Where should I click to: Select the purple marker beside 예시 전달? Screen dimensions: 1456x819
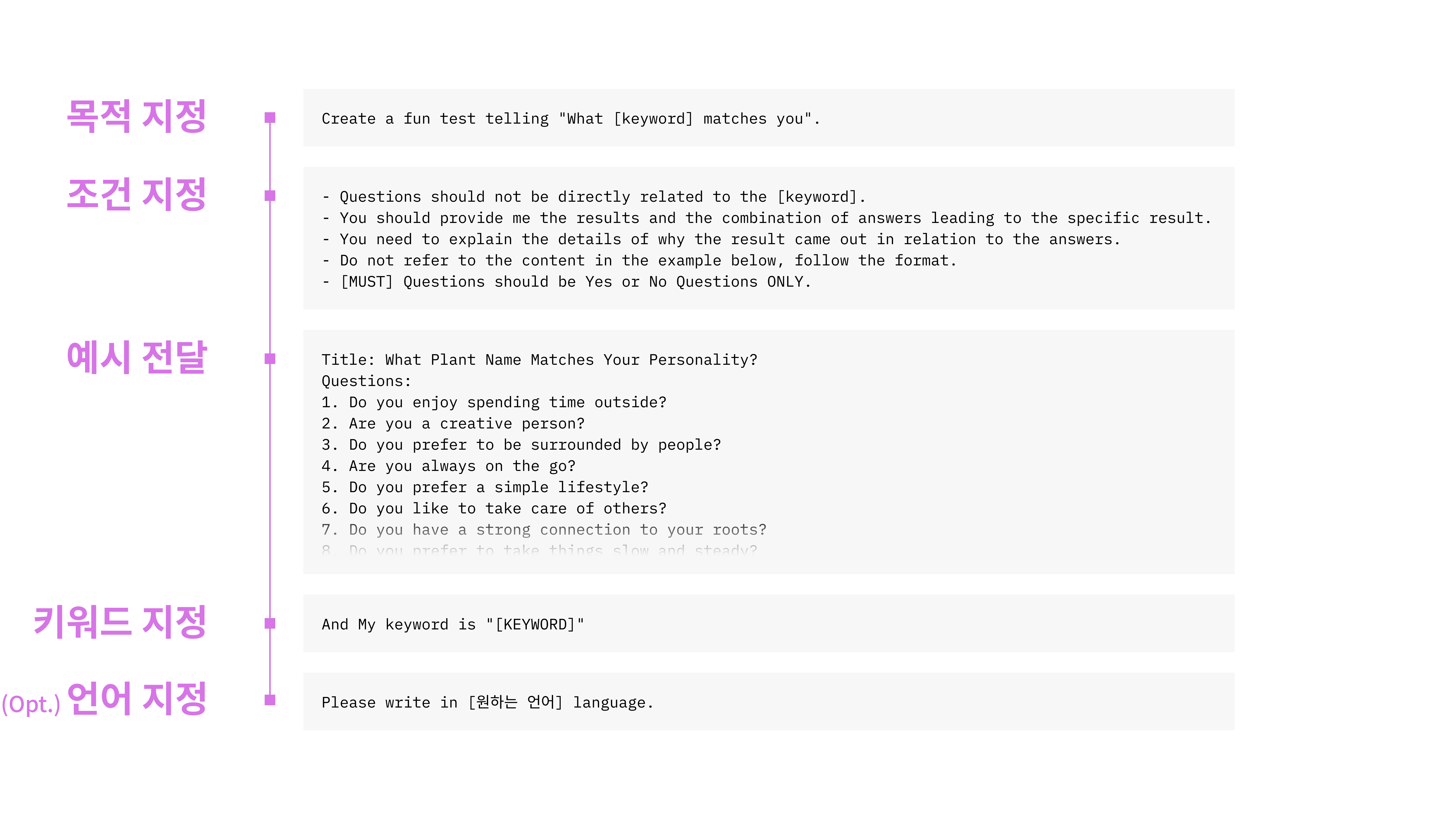[x=270, y=359]
